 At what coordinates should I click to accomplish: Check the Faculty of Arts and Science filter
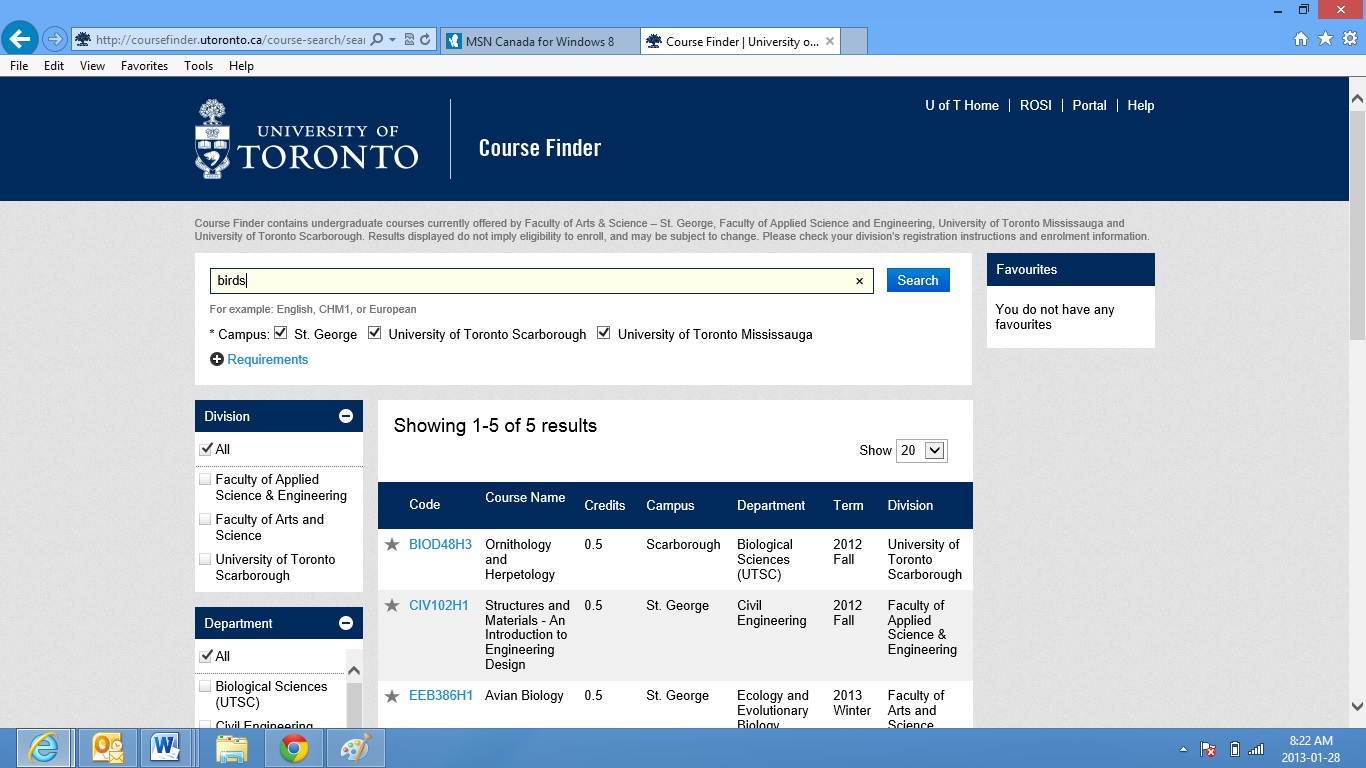(x=205, y=520)
